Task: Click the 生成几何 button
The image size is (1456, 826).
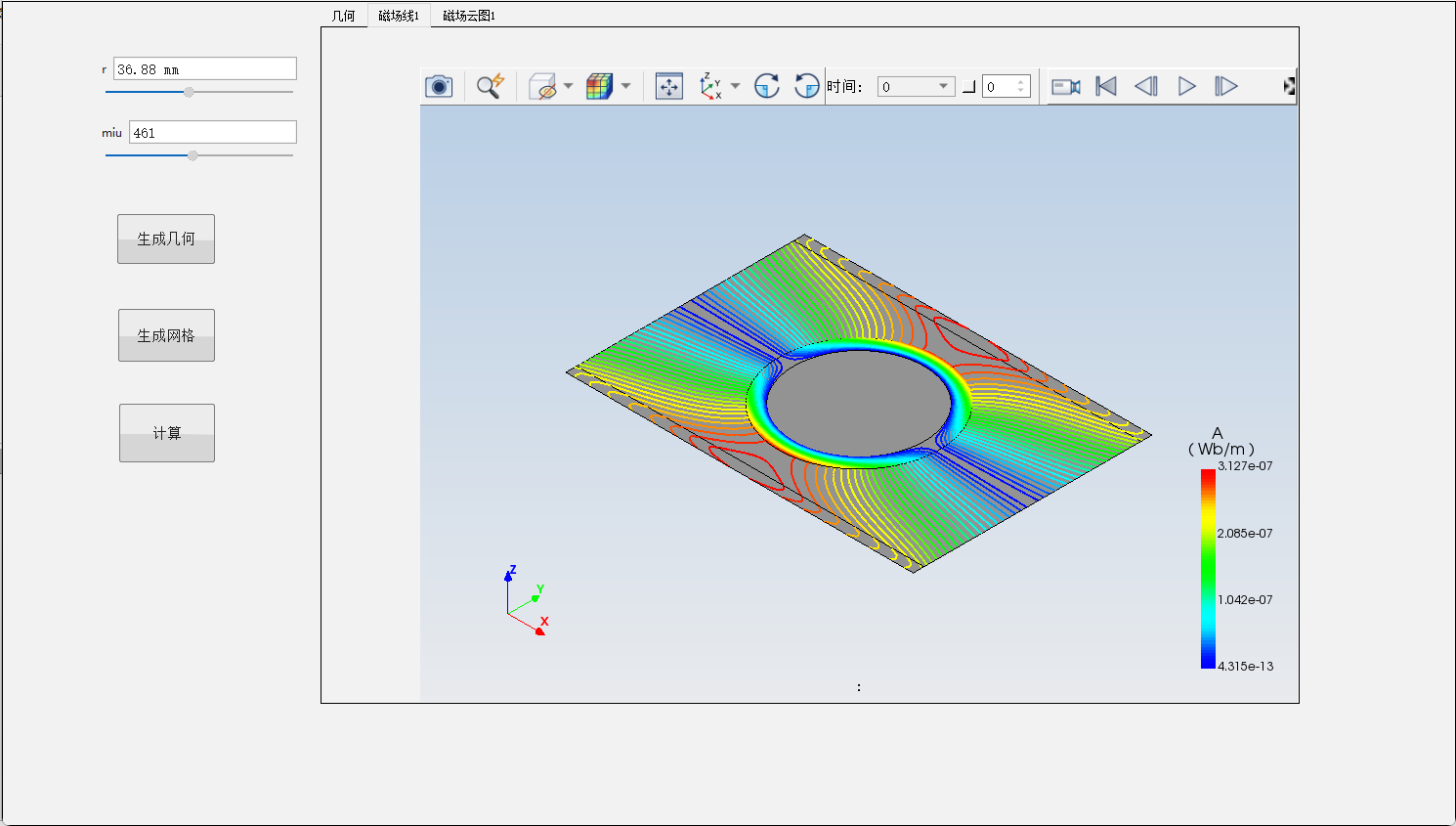Action: click(x=166, y=239)
